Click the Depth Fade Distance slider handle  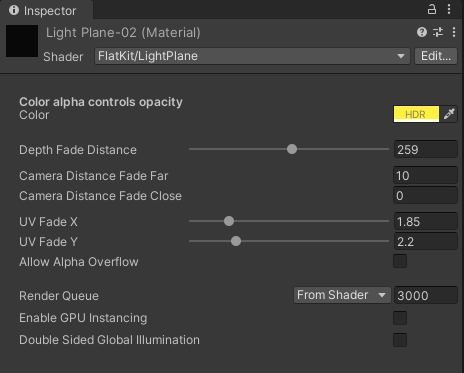click(292, 149)
